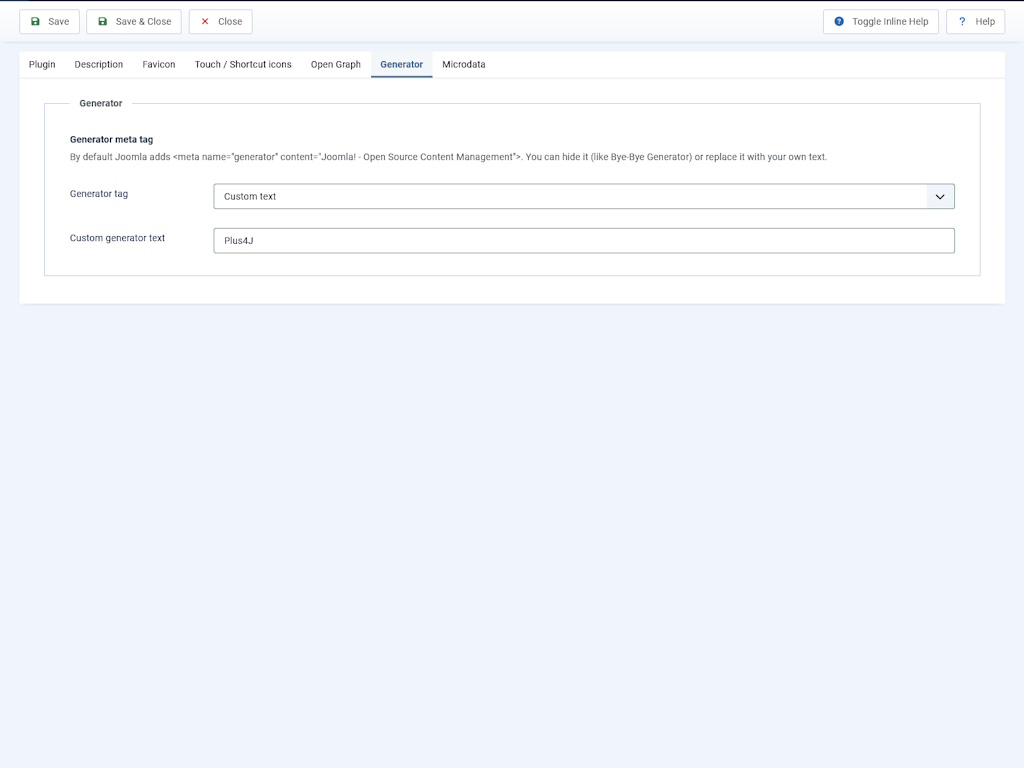Image resolution: width=1024 pixels, height=768 pixels.
Task: Toggle Inline Help
Action: tap(880, 22)
